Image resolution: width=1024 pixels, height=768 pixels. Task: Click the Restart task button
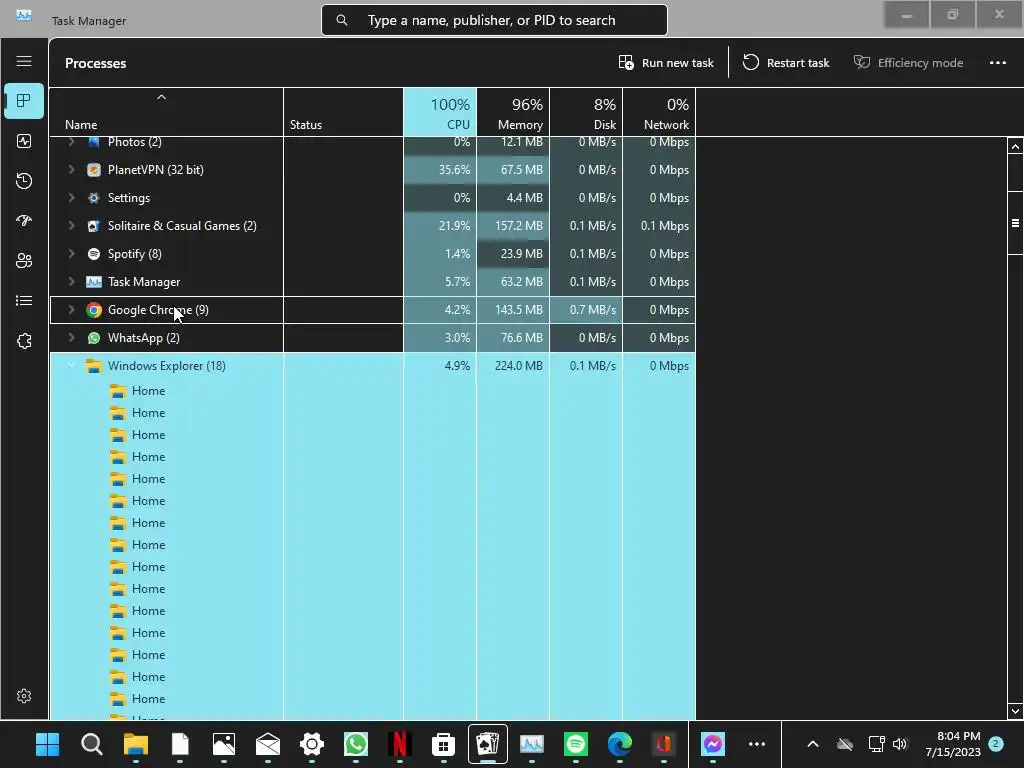coord(786,63)
